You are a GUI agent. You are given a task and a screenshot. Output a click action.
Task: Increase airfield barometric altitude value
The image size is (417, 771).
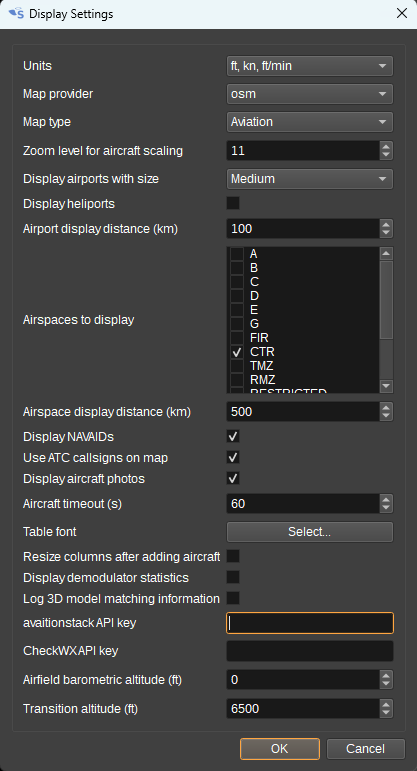pyautogui.click(x=387, y=676)
